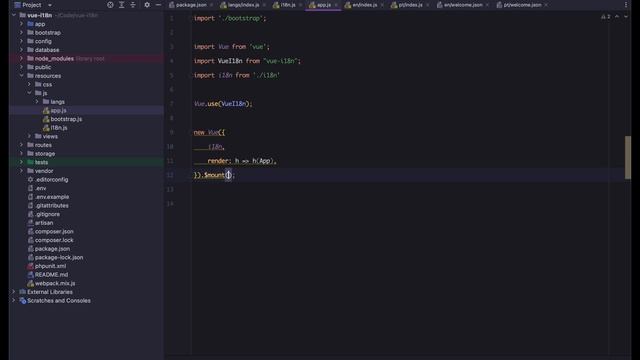The image size is (640, 360).
Task: Hide the Project panel with minus icon
Action: tap(158, 5)
